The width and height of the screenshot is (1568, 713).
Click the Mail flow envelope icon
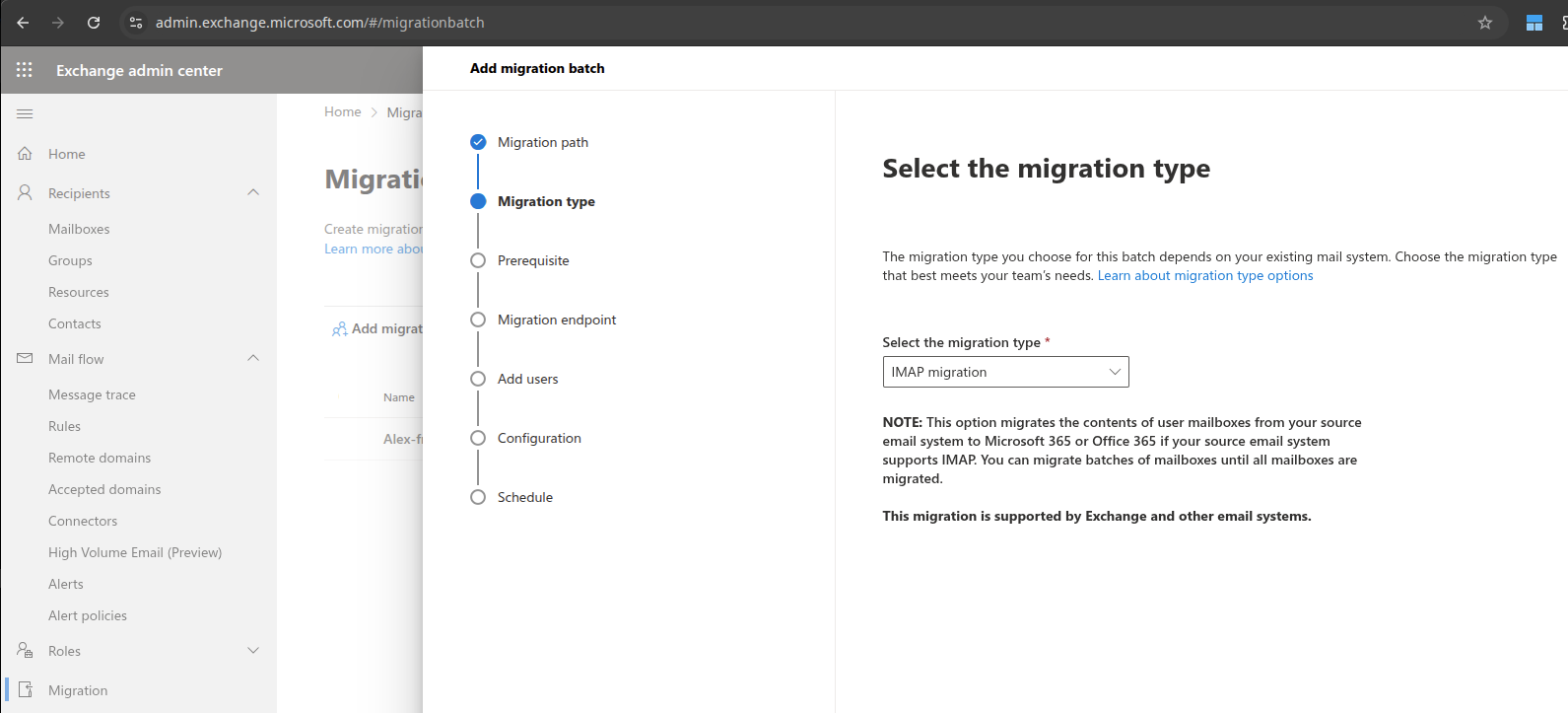click(25, 359)
